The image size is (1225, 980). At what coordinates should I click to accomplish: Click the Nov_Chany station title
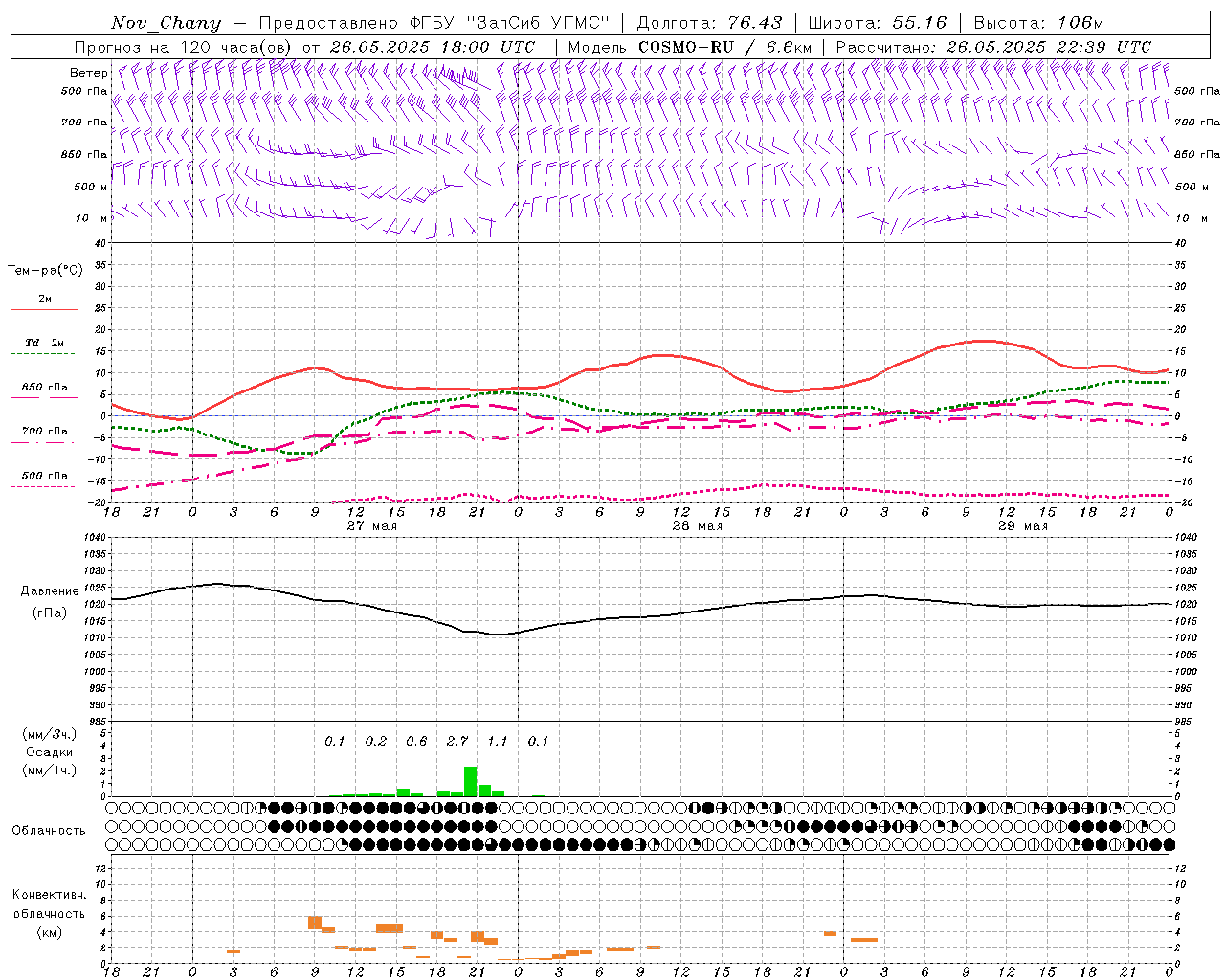[x=166, y=23]
